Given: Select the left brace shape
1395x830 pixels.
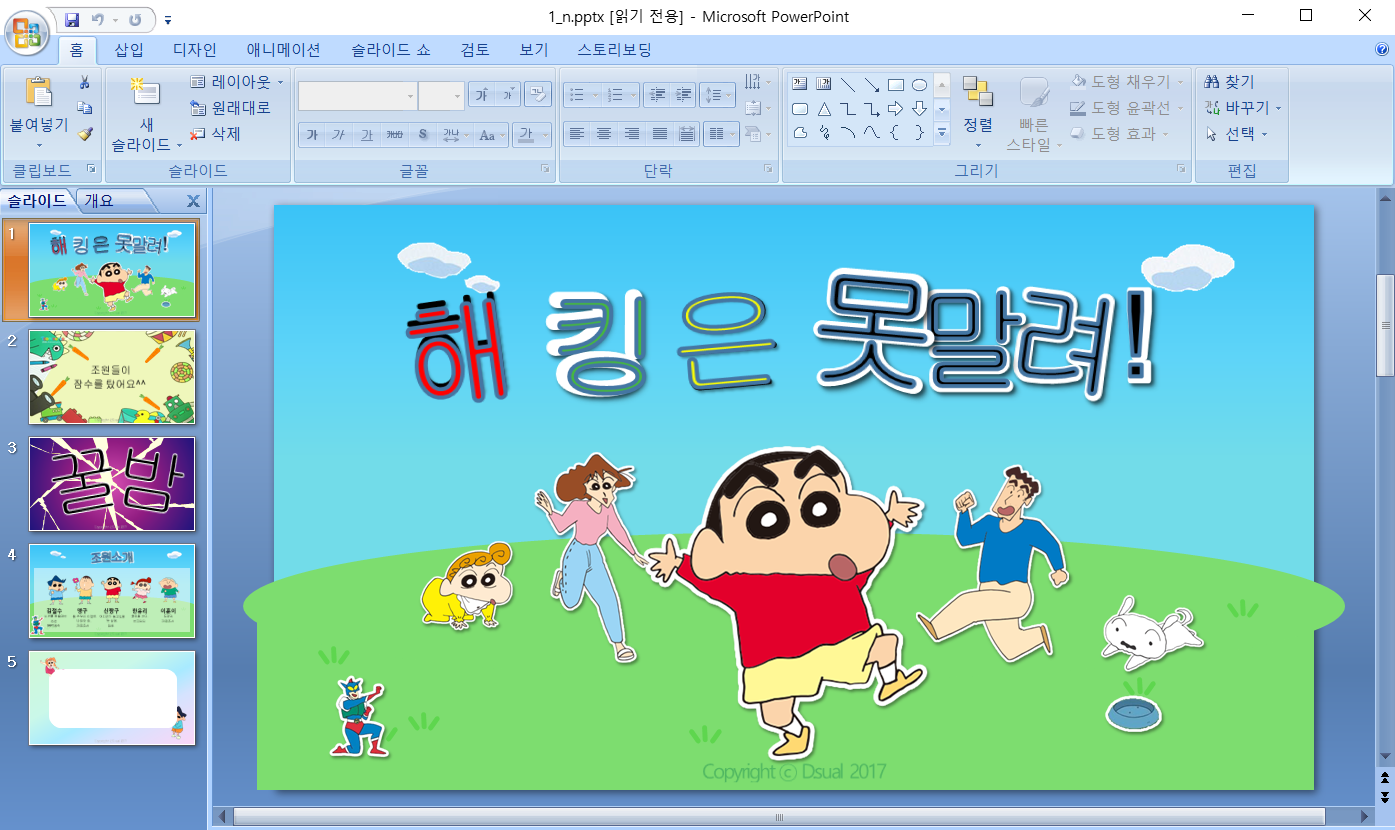Looking at the screenshot, I should (x=896, y=133).
